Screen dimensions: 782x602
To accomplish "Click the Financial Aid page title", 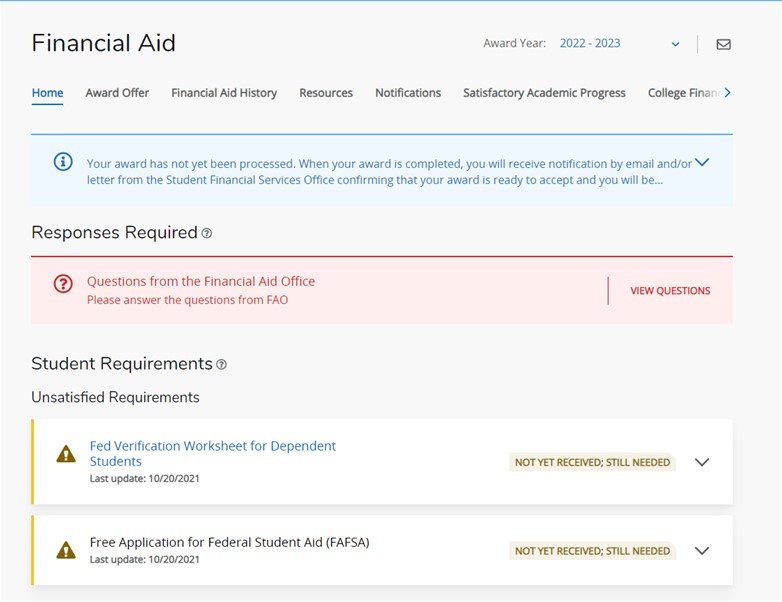I will click(104, 43).
